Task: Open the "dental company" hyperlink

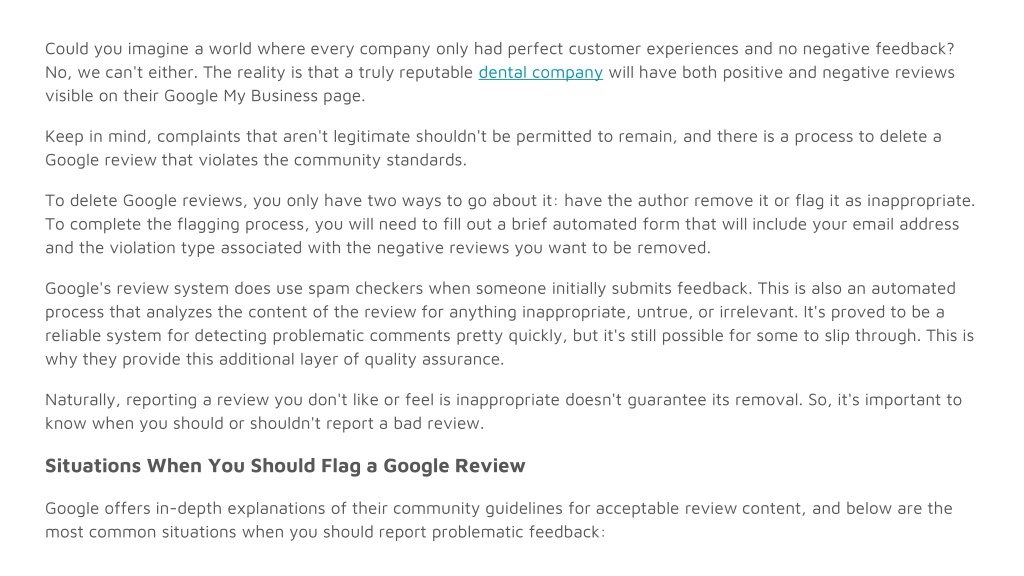Action: [540, 72]
